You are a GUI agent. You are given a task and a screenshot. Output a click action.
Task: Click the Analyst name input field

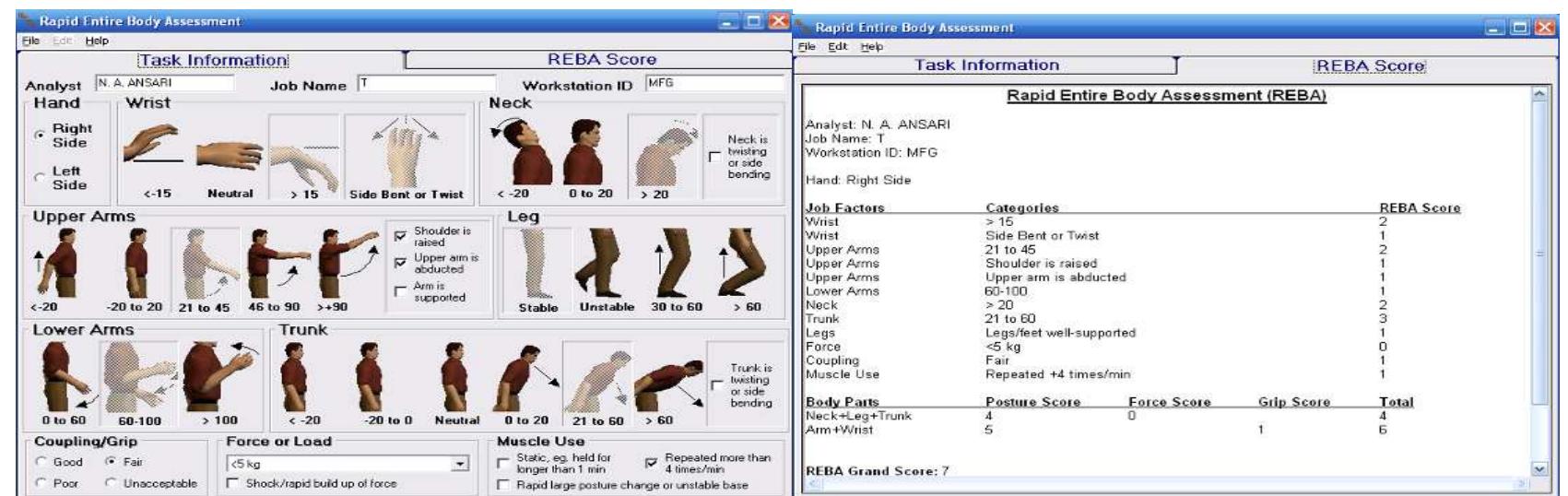click(164, 83)
